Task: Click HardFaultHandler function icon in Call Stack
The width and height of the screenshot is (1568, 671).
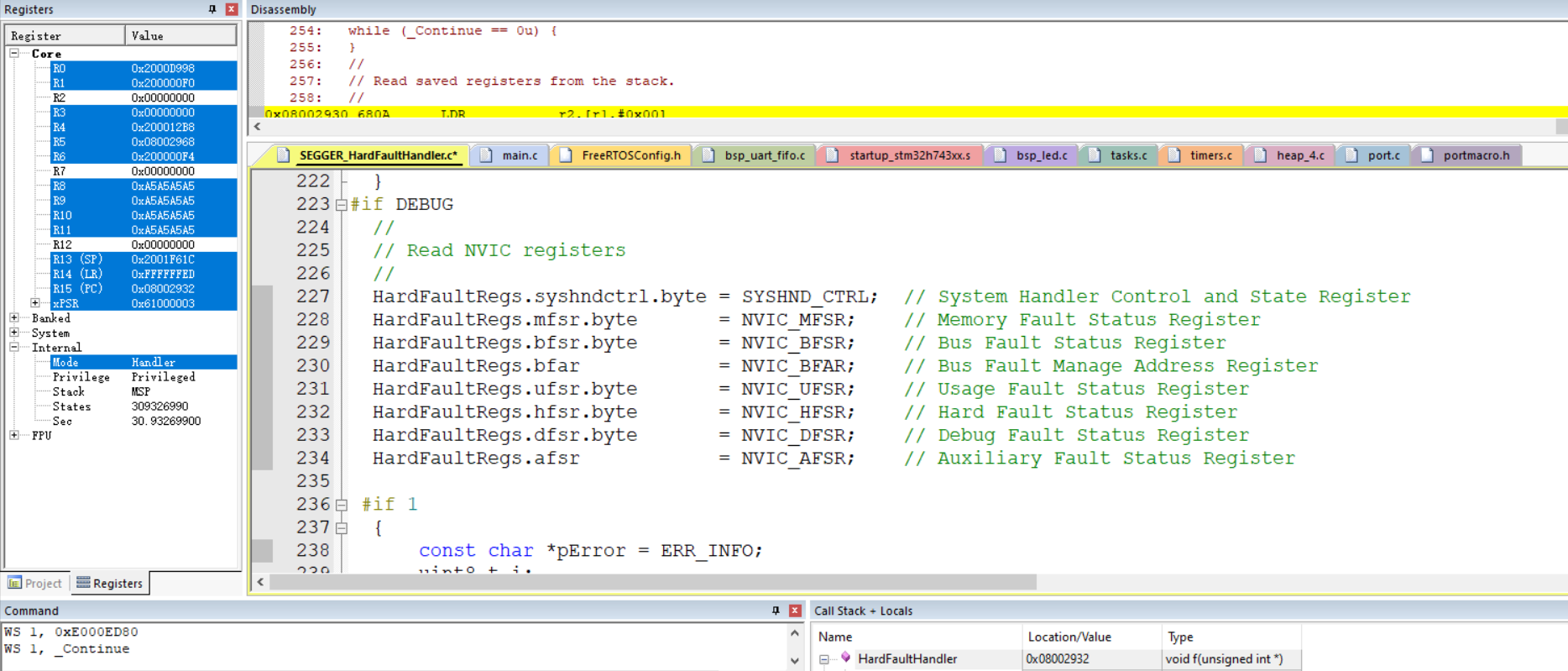Action: [845, 658]
